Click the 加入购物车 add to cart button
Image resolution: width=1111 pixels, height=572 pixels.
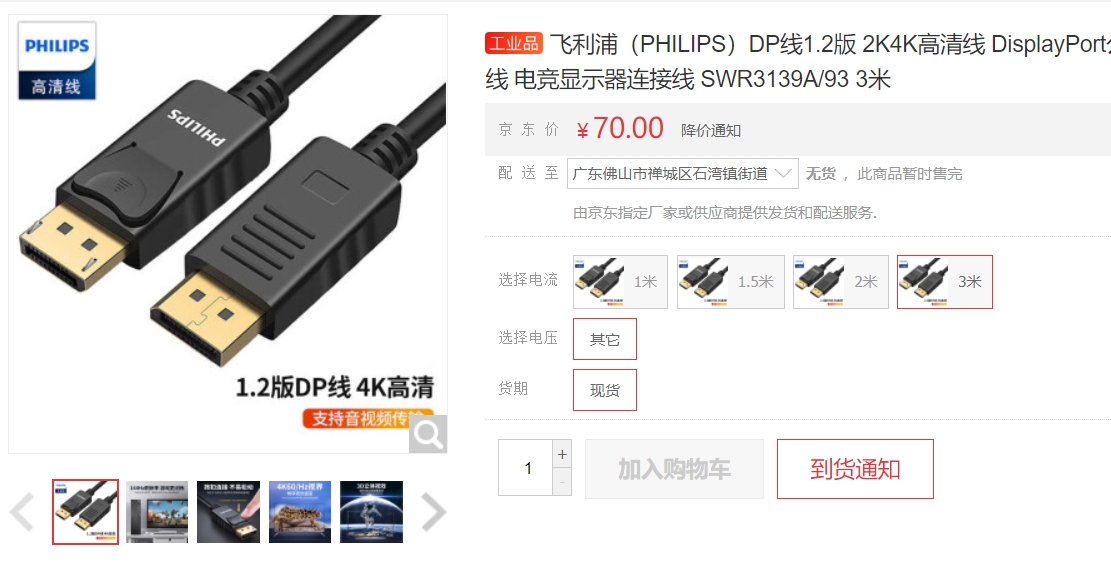tap(674, 469)
